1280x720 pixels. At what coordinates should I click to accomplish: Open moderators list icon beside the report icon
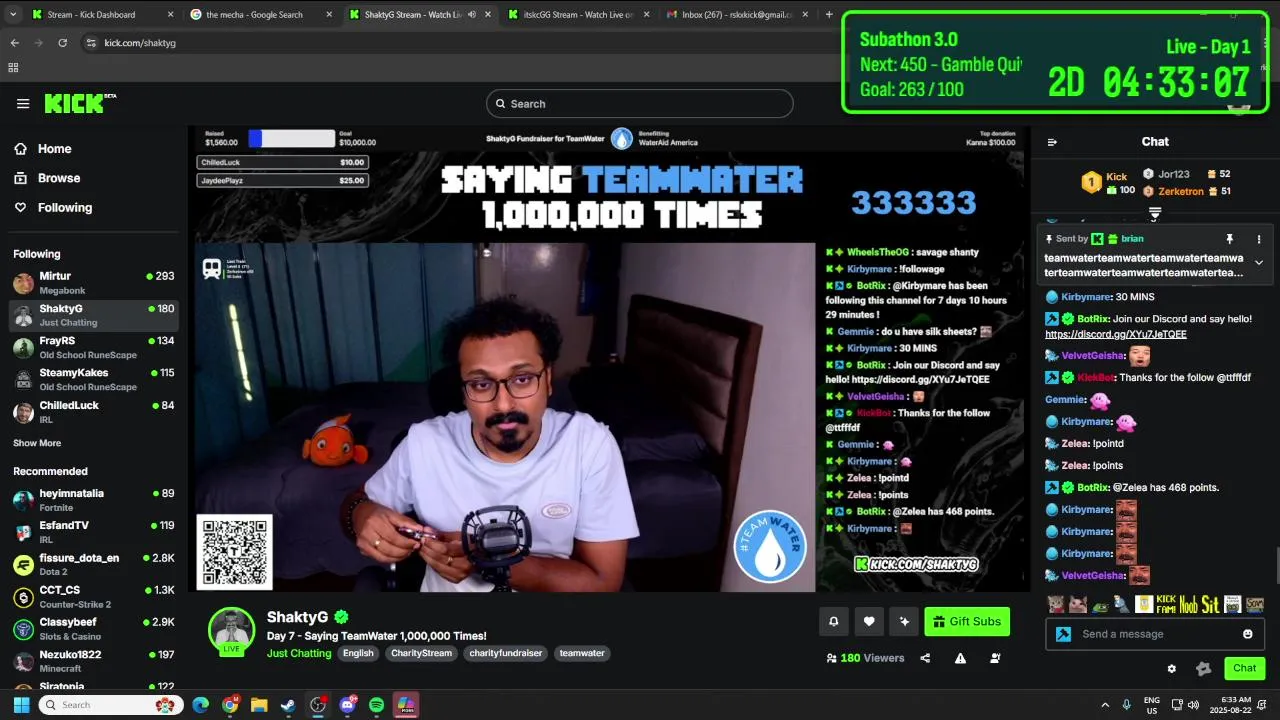pos(995,658)
